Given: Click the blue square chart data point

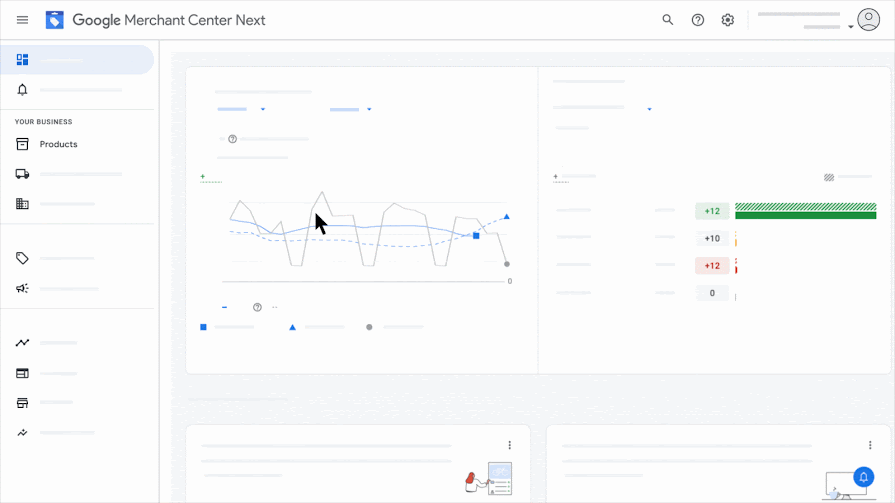Looking at the screenshot, I should pyautogui.click(x=476, y=235).
